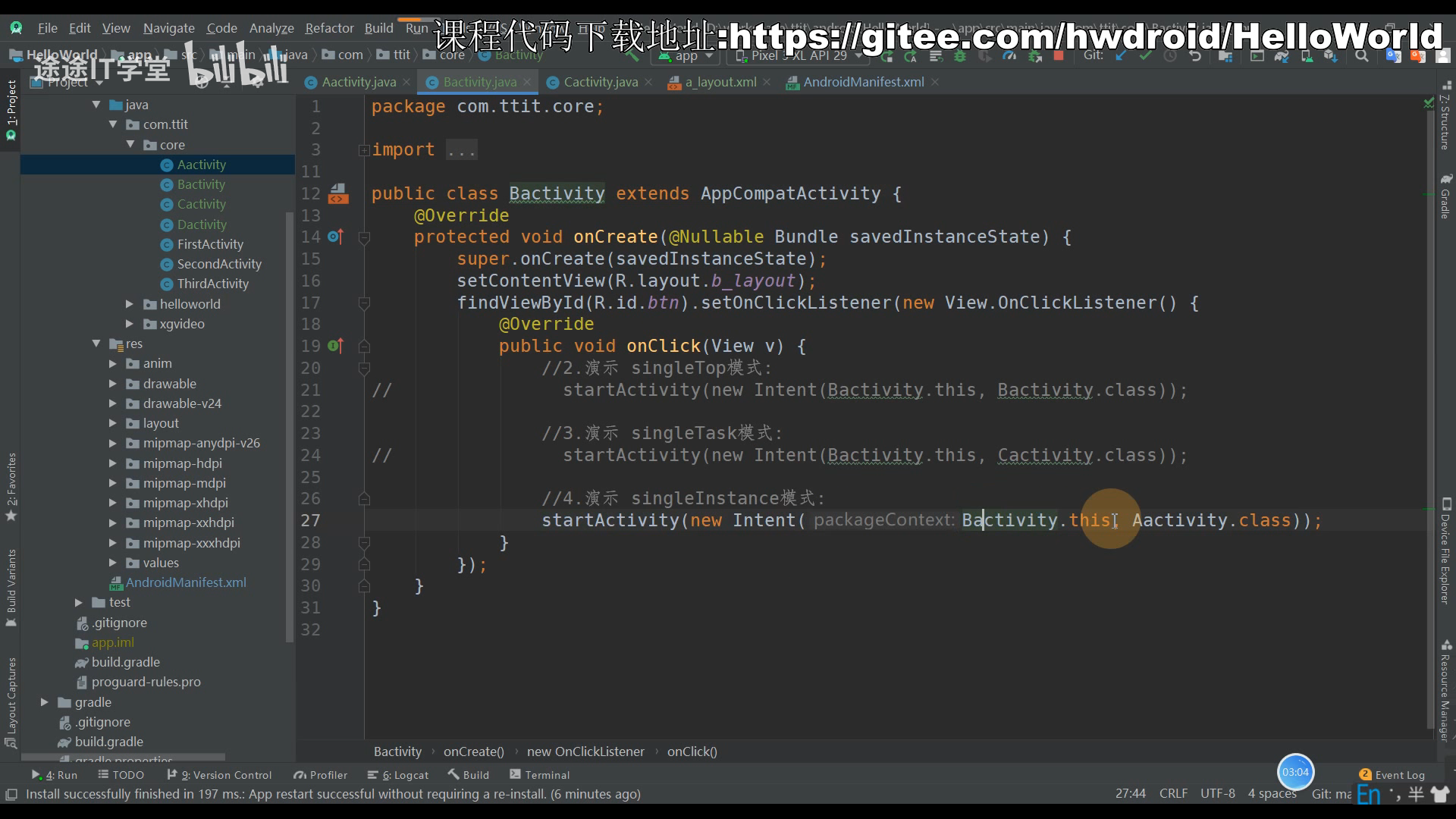Toggle the Z: Structure side panel
Image resolution: width=1456 pixels, height=819 pixels.
pyautogui.click(x=1445, y=115)
